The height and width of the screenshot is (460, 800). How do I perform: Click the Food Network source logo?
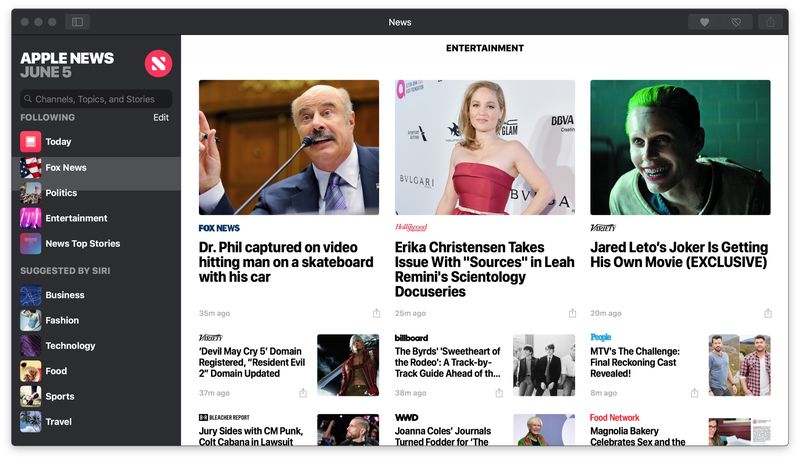(614, 417)
